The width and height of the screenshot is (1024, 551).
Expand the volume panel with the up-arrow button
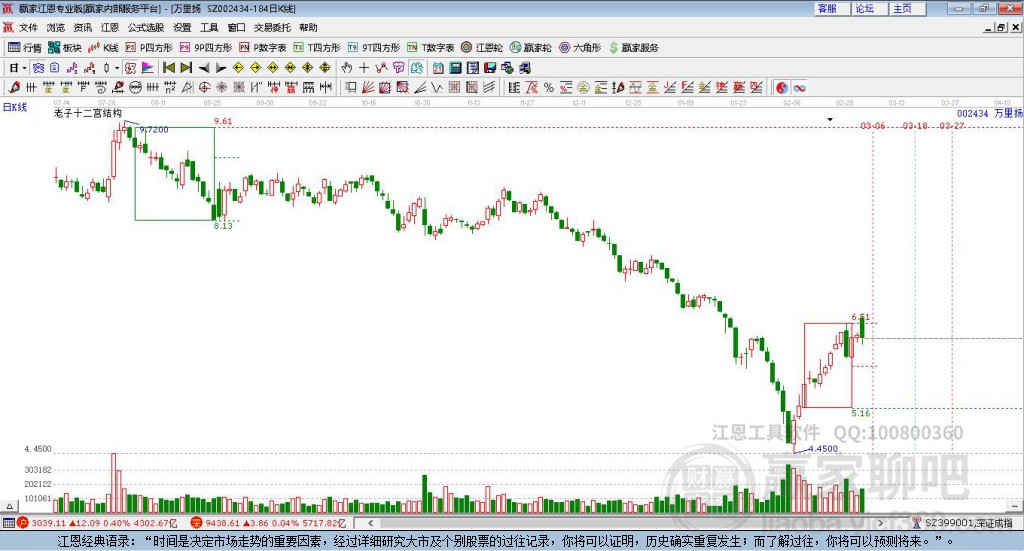tap(9, 505)
